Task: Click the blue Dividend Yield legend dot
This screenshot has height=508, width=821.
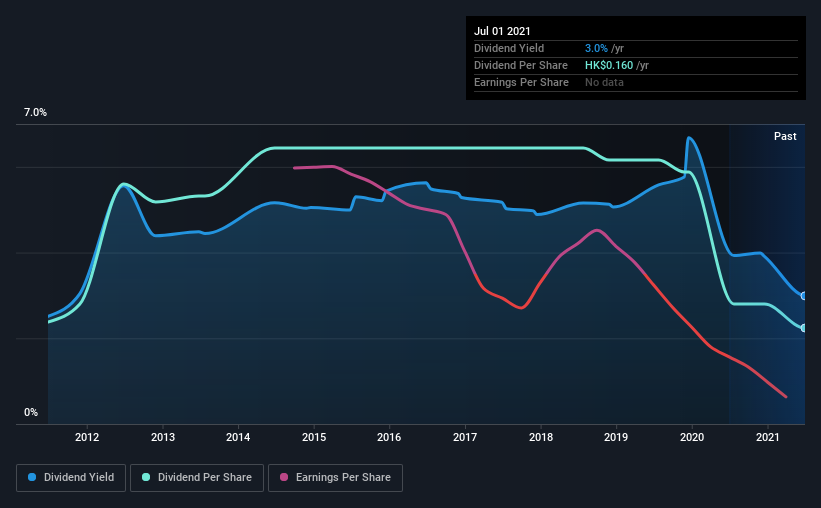Action: click(33, 478)
